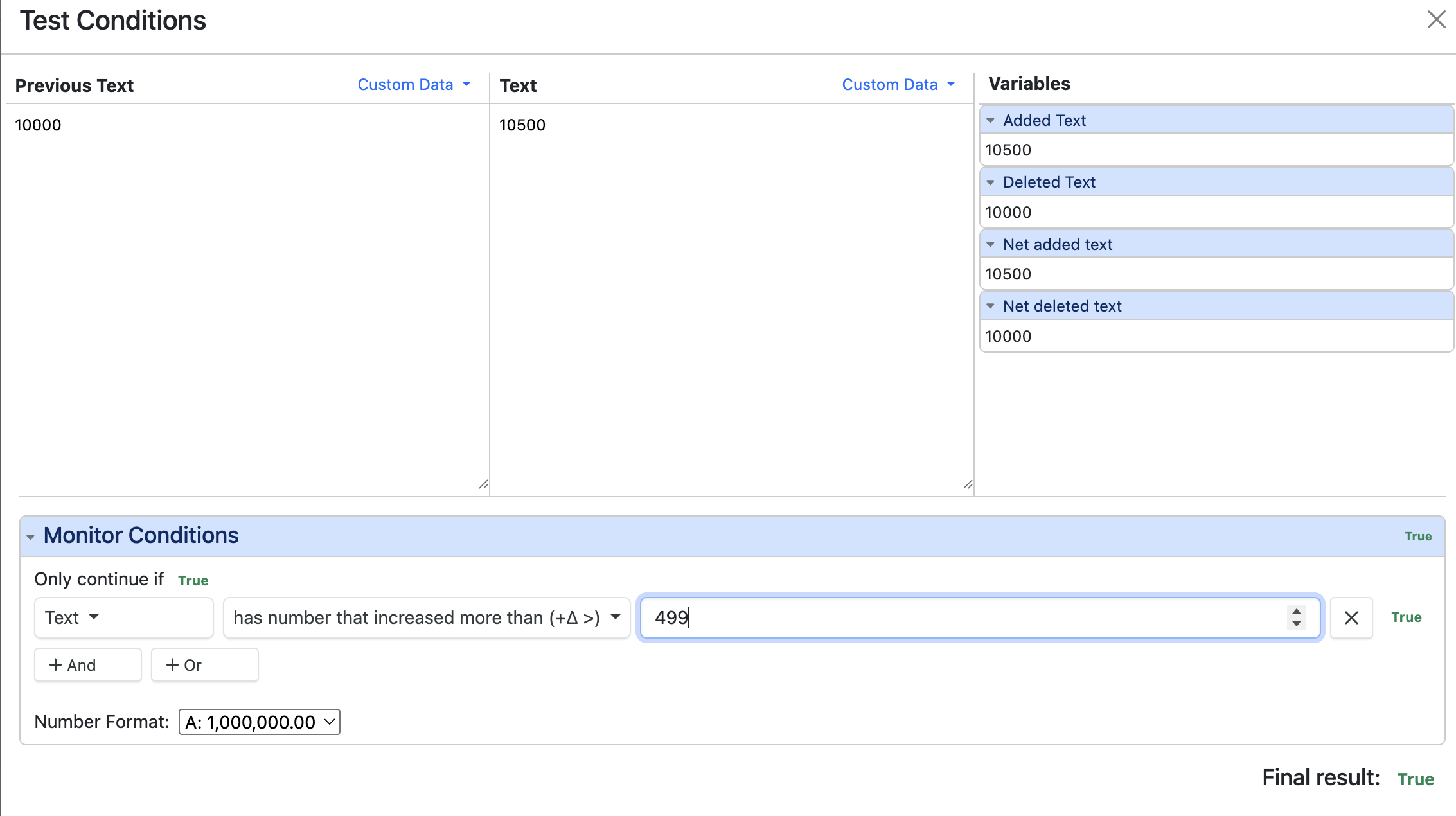
Task: Collapse the Added Text variable
Action: coord(991,121)
